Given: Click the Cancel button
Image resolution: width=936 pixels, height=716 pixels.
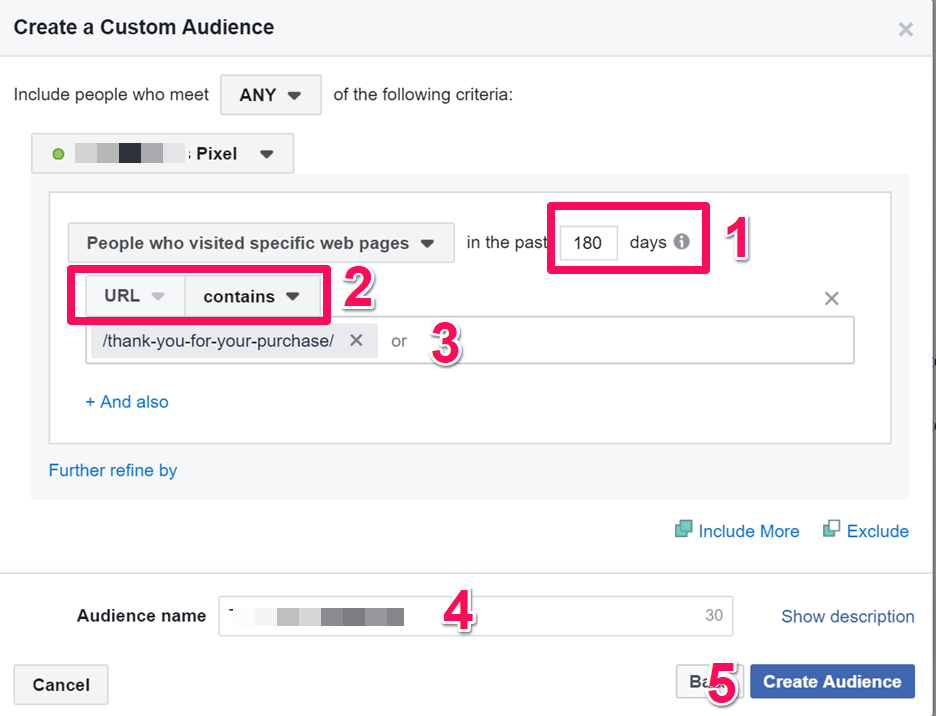Looking at the screenshot, I should pos(60,684).
